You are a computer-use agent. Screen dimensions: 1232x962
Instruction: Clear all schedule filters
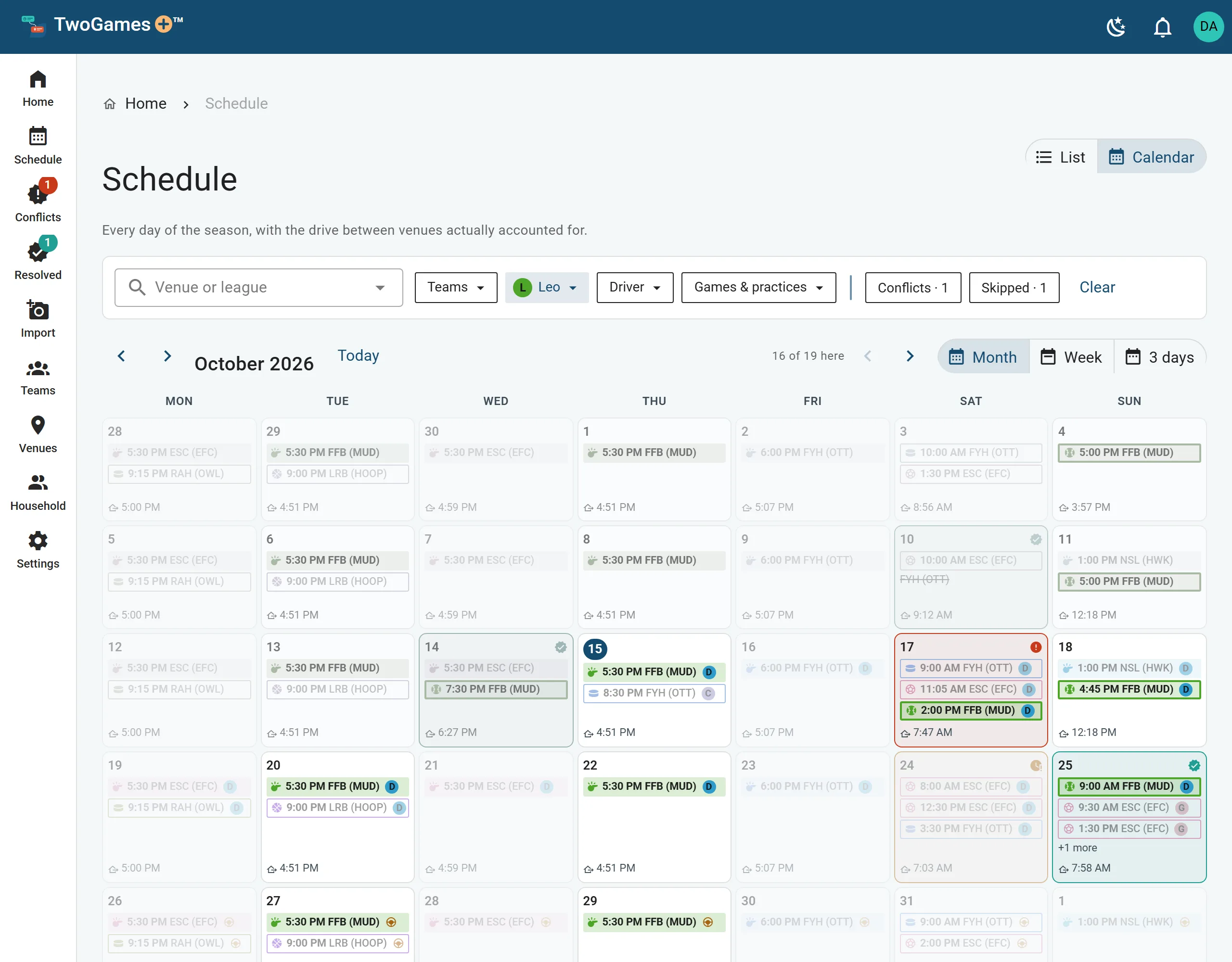tap(1097, 287)
